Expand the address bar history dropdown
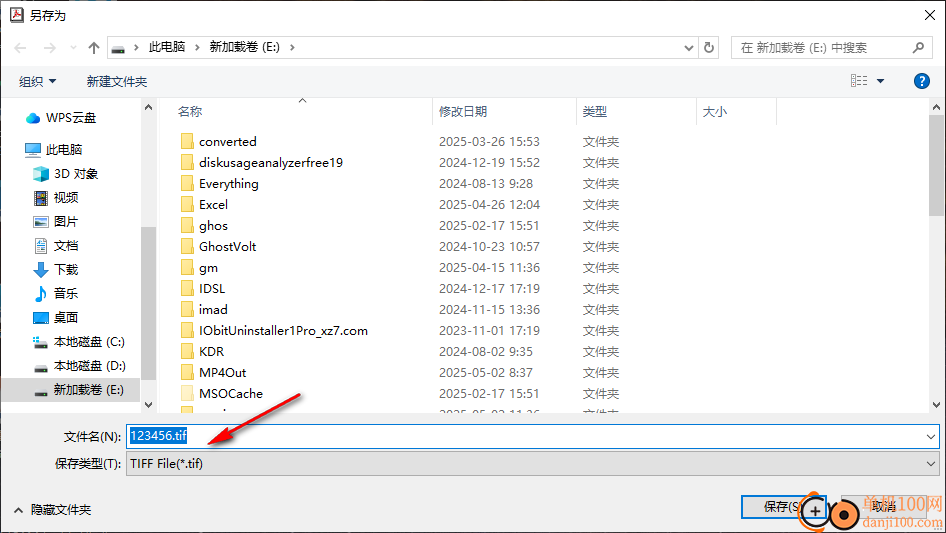 point(688,48)
